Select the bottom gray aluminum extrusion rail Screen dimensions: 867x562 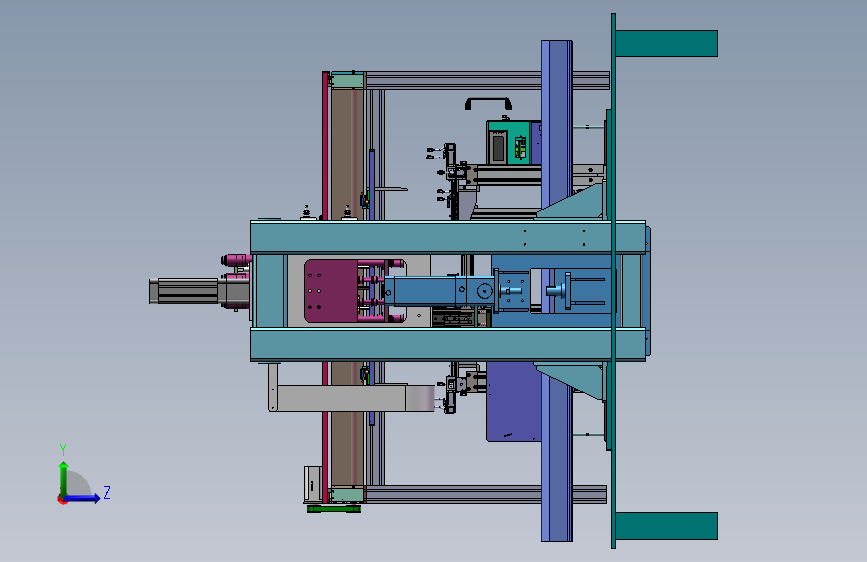pyautogui.click(x=485, y=495)
